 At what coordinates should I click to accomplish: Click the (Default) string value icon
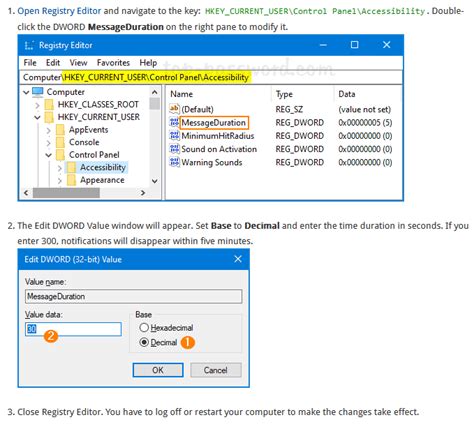(x=174, y=109)
